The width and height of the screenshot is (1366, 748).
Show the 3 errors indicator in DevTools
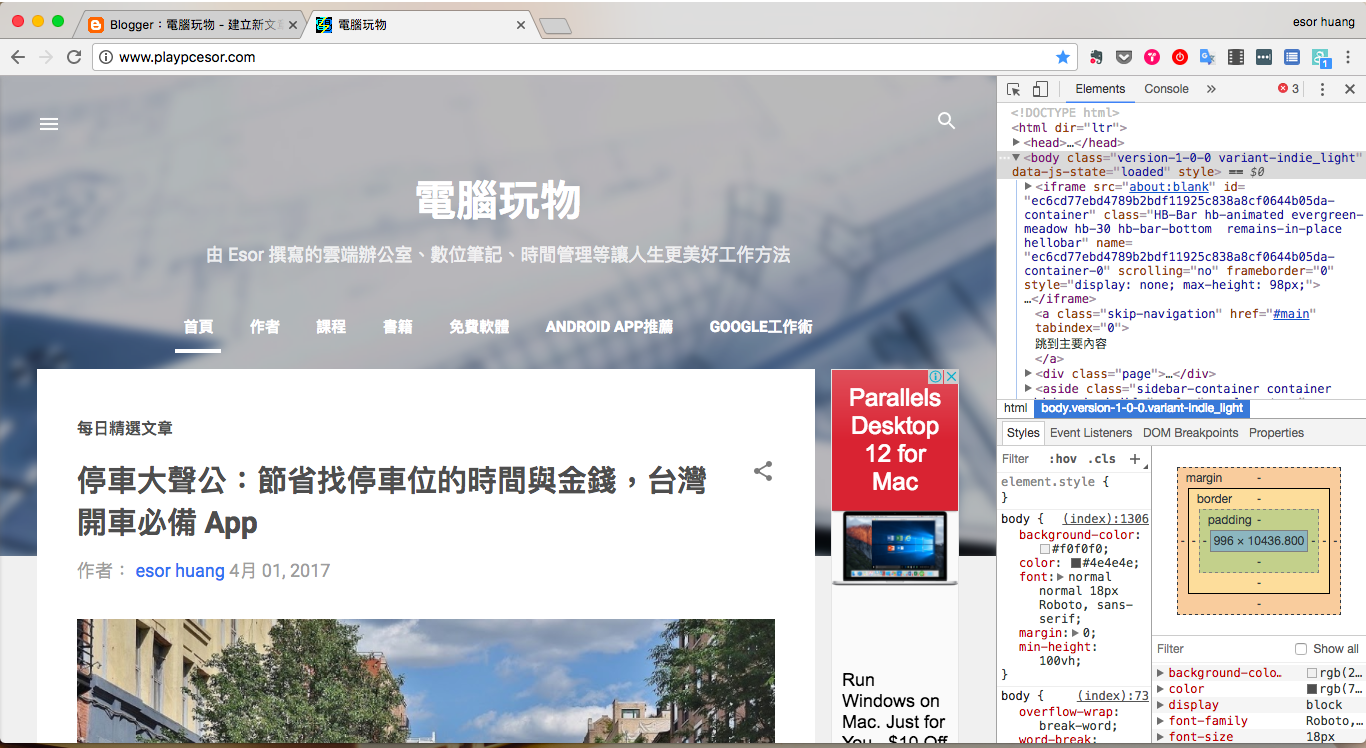pyautogui.click(x=1288, y=89)
